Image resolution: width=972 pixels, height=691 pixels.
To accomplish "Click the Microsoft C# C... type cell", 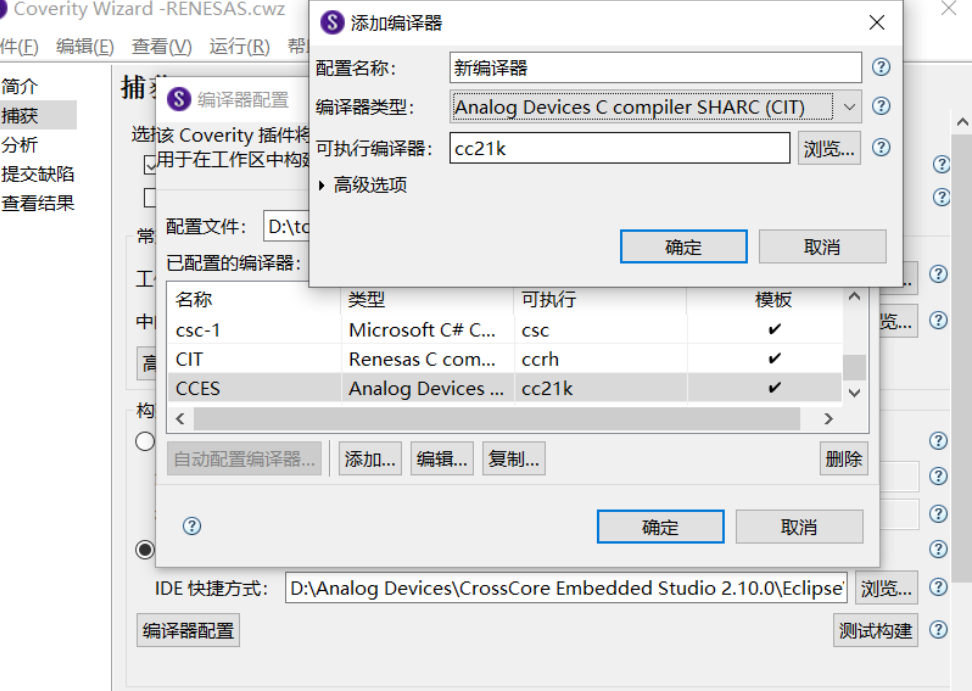I will [x=427, y=330].
